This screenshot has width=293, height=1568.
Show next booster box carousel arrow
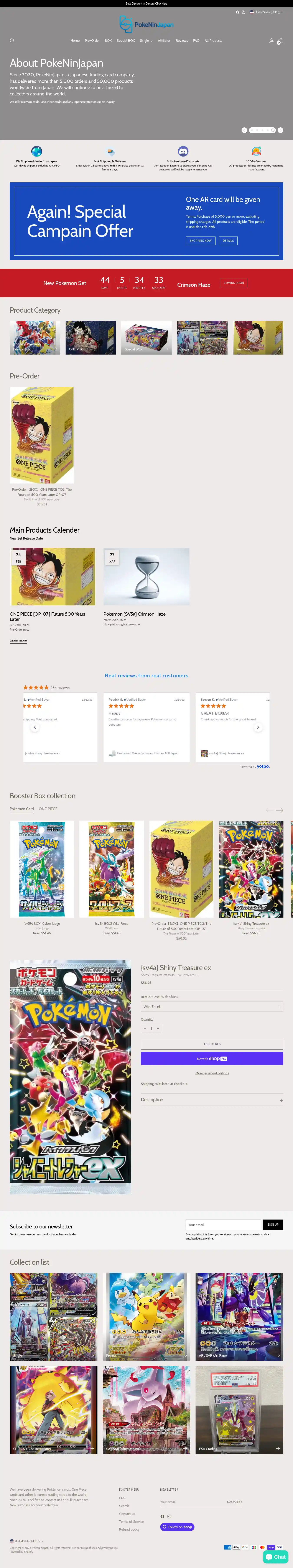pyautogui.click(x=280, y=810)
